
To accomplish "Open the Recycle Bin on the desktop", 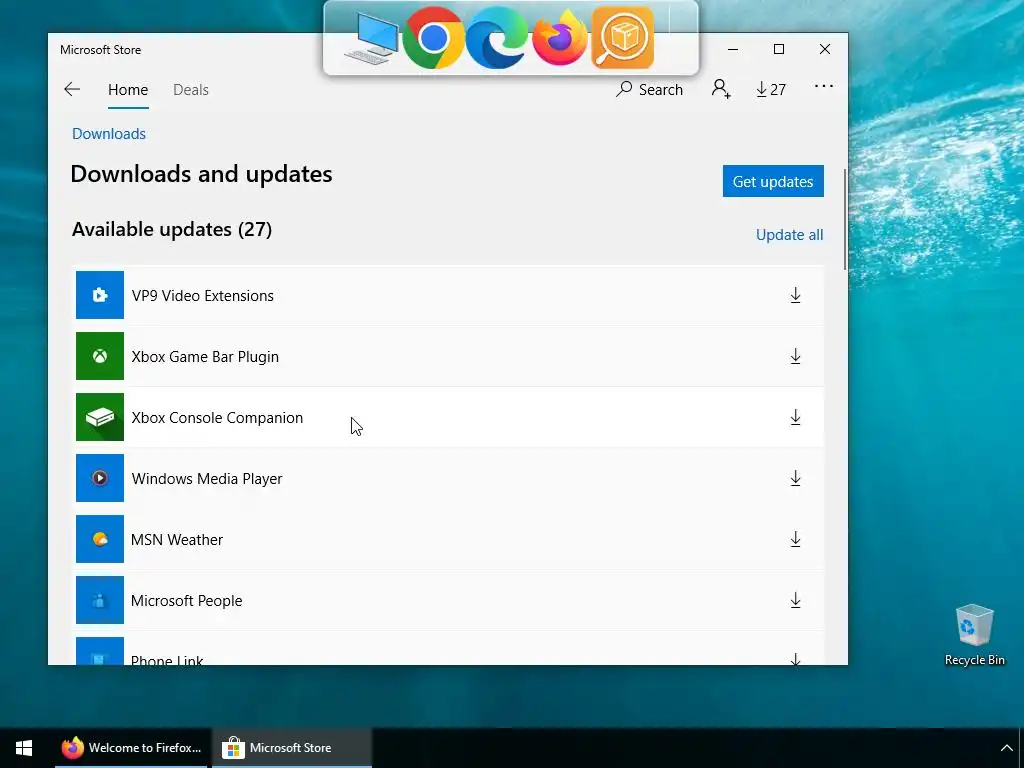I will pyautogui.click(x=974, y=635).
